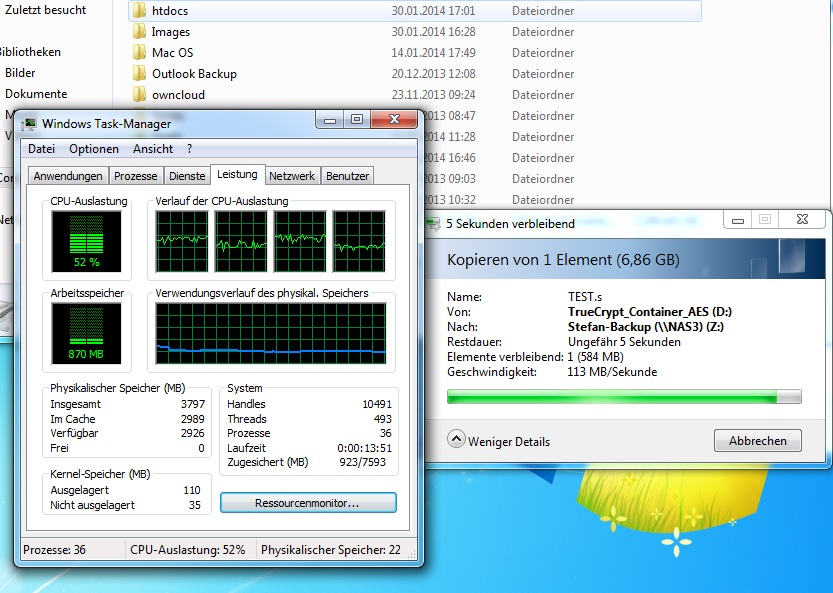Open the Bilder library

coord(20,73)
